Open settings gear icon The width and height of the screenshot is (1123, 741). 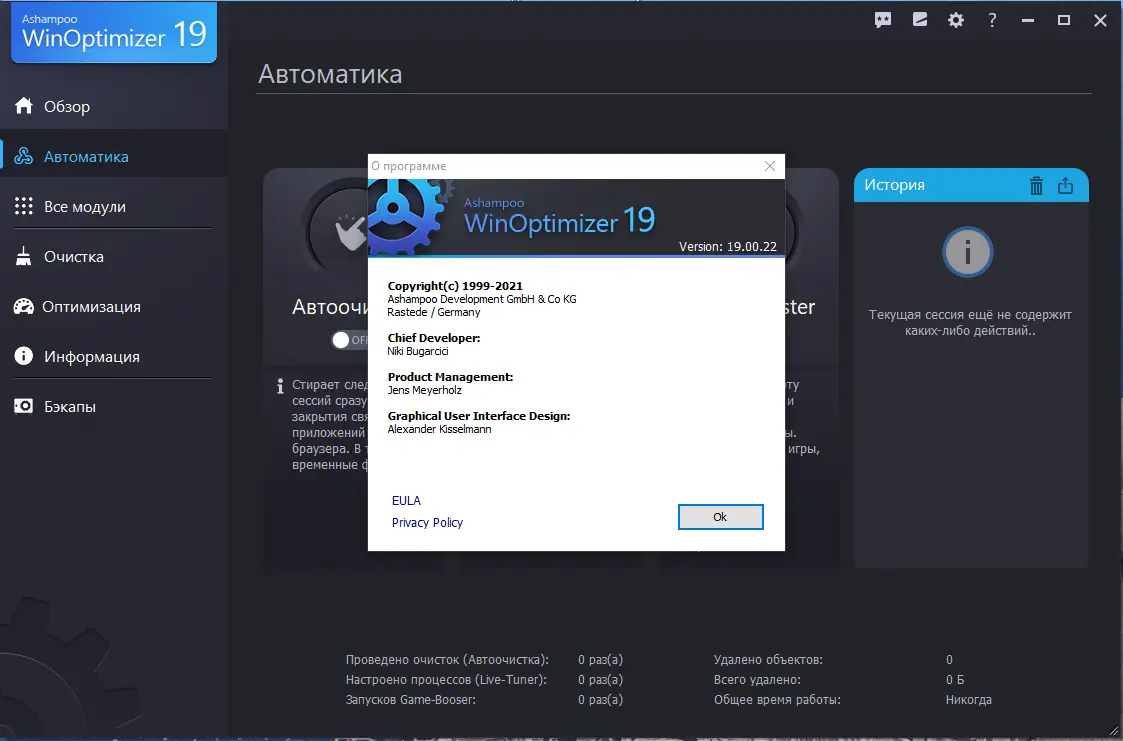955,20
